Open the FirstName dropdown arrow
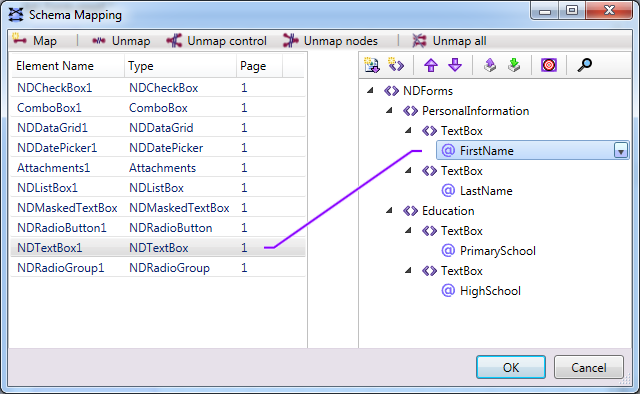The width and height of the screenshot is (640, 394). click(620, 151)
